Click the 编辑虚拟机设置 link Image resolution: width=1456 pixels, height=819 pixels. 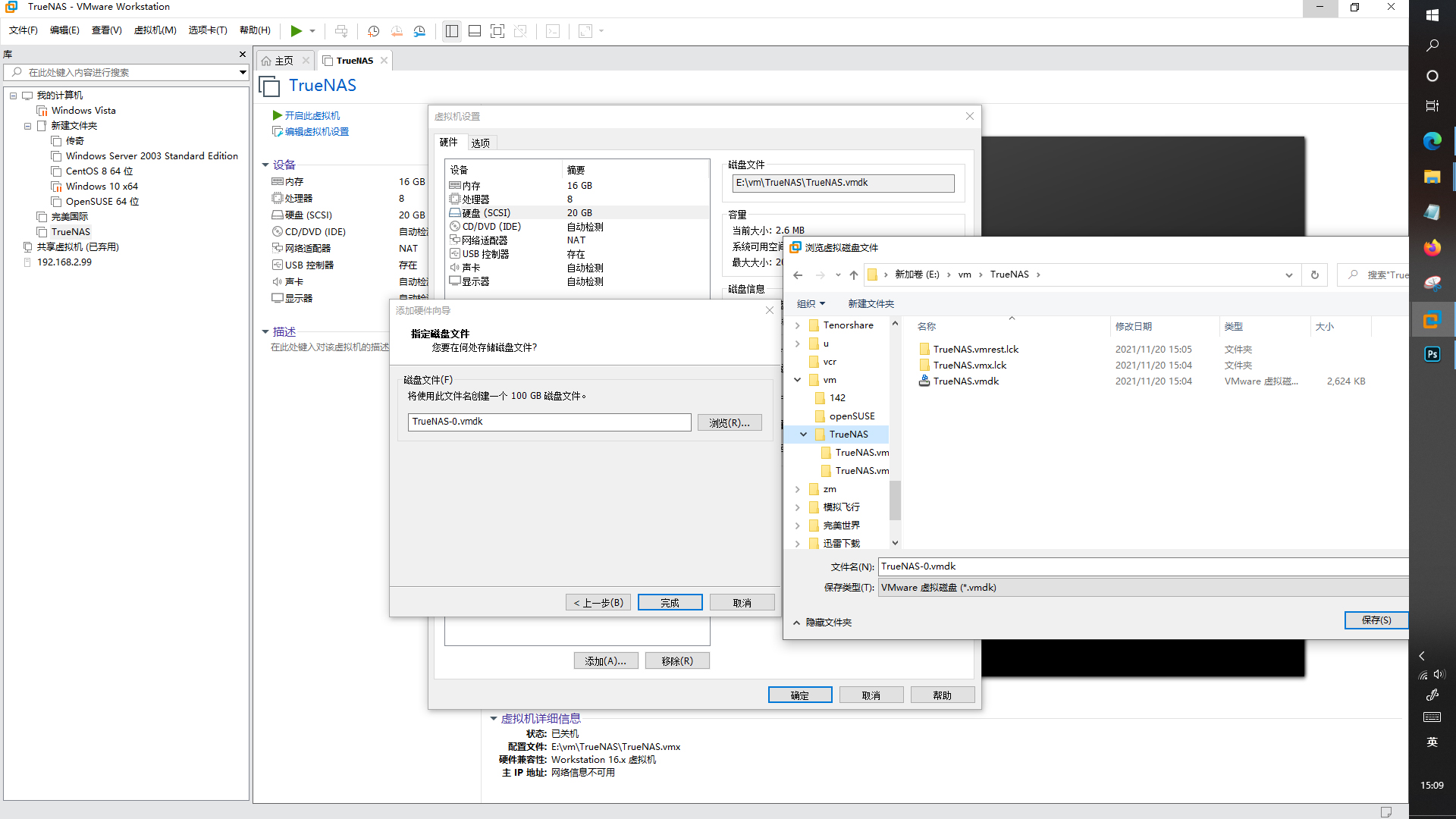coord(316,131)
